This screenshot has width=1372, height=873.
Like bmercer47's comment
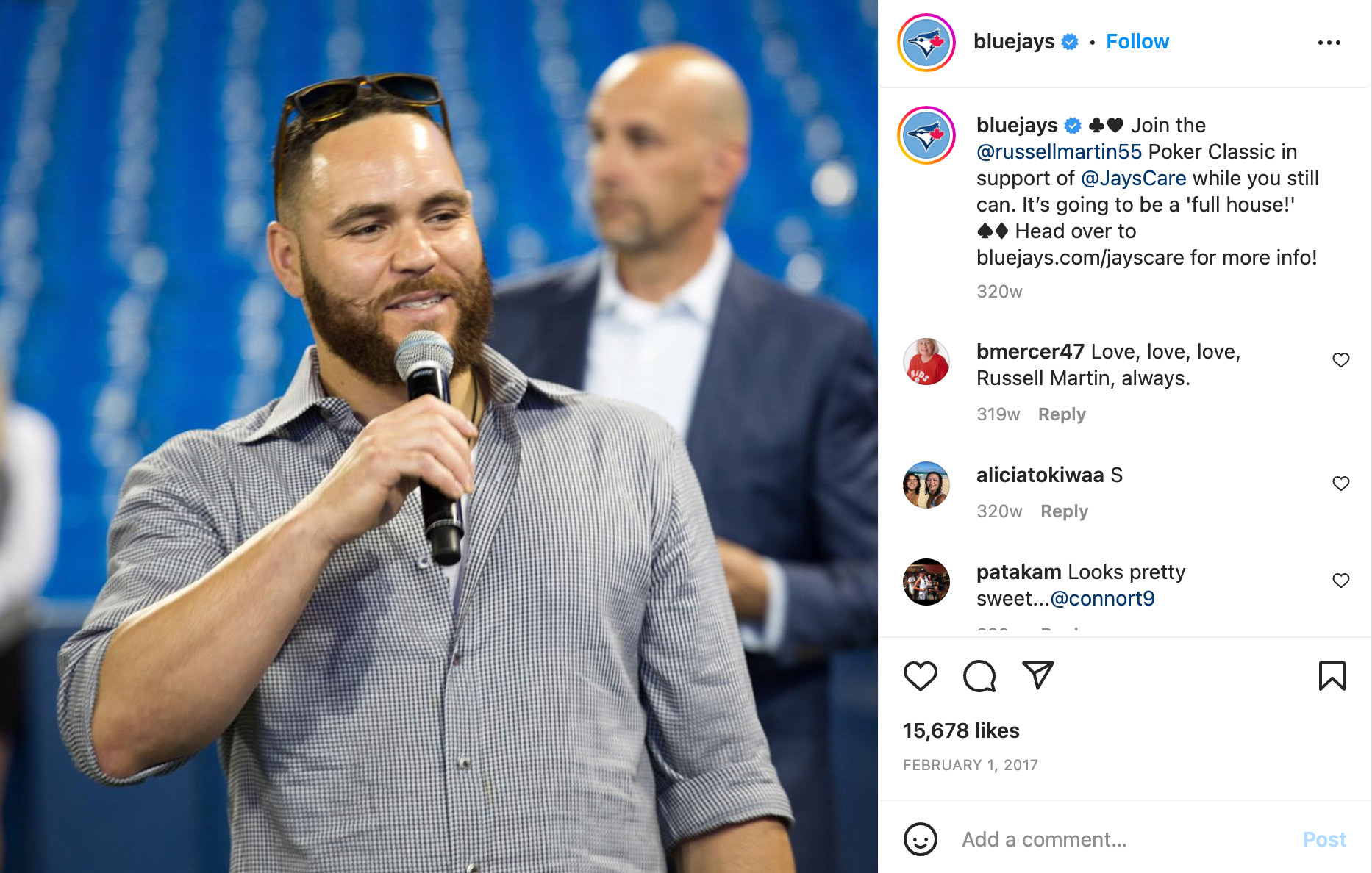pyautogui.click(x=1340, y=360)
